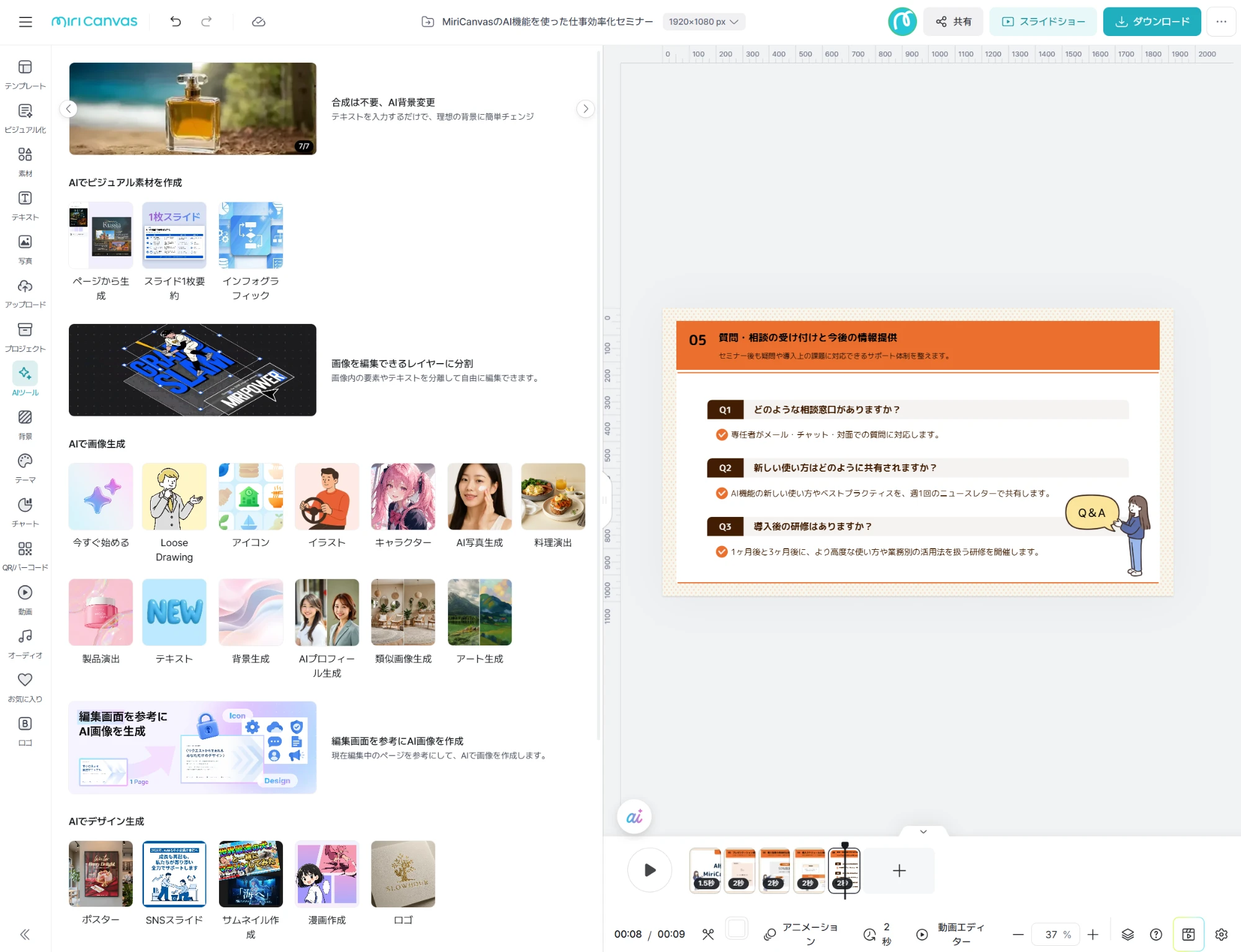Viewport: 1241px width, 952px height.
Task: Click the 共有 share button
Action: 954,22
